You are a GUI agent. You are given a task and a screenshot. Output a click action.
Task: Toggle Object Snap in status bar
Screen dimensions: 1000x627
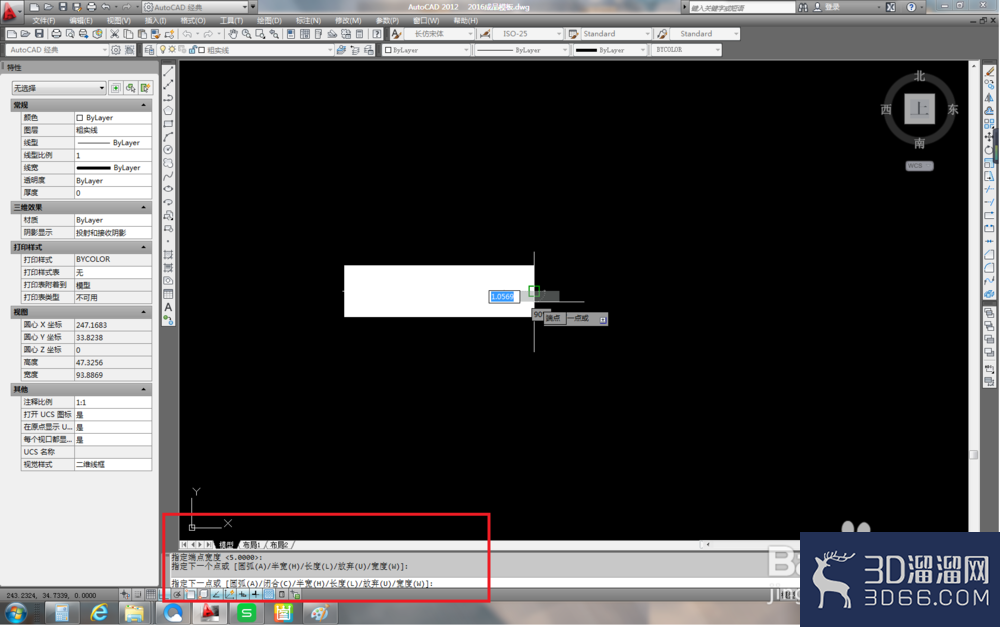(x=190, y=594)
